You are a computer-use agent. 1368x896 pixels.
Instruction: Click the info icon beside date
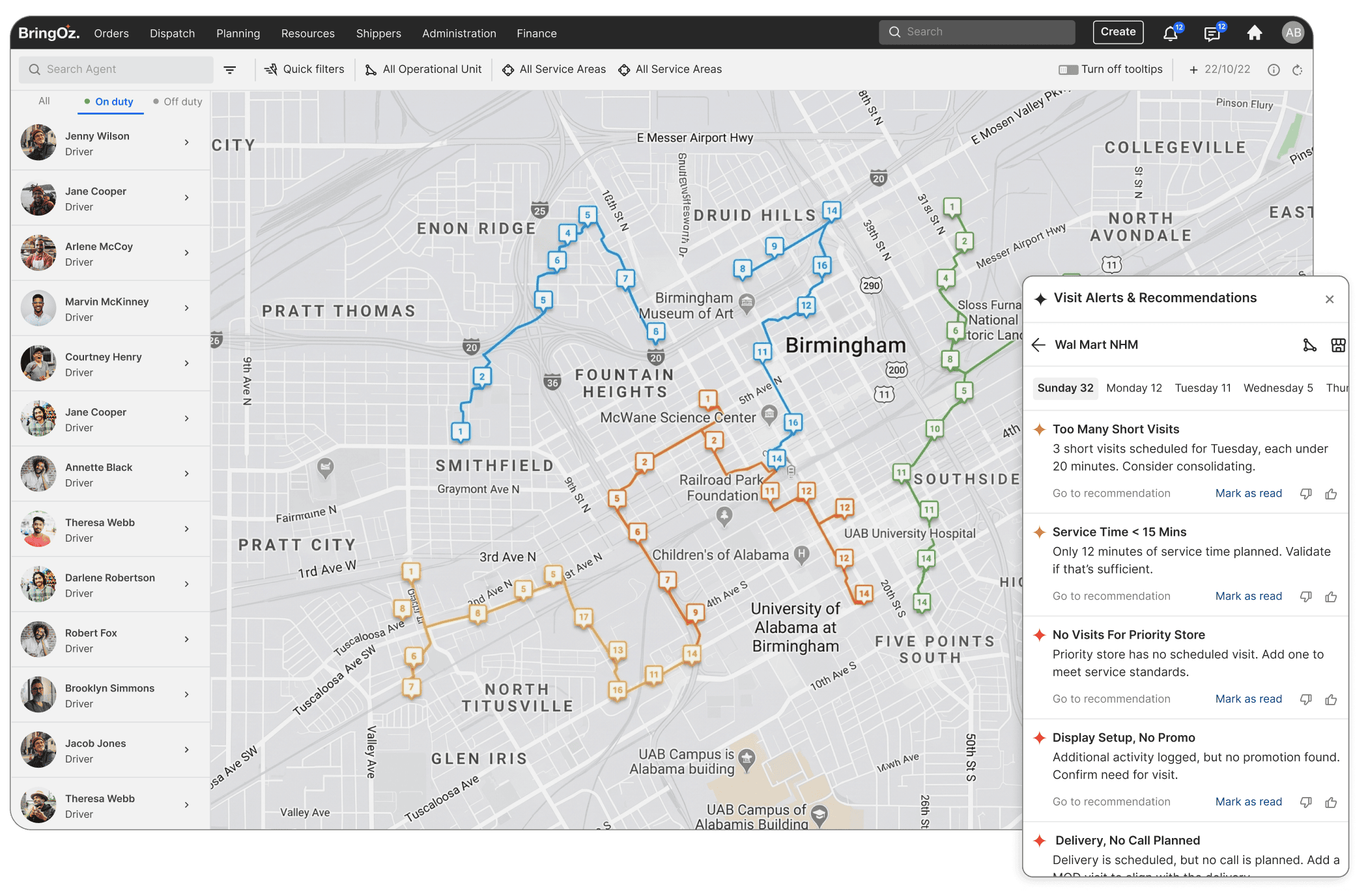tap(1274, 70)
